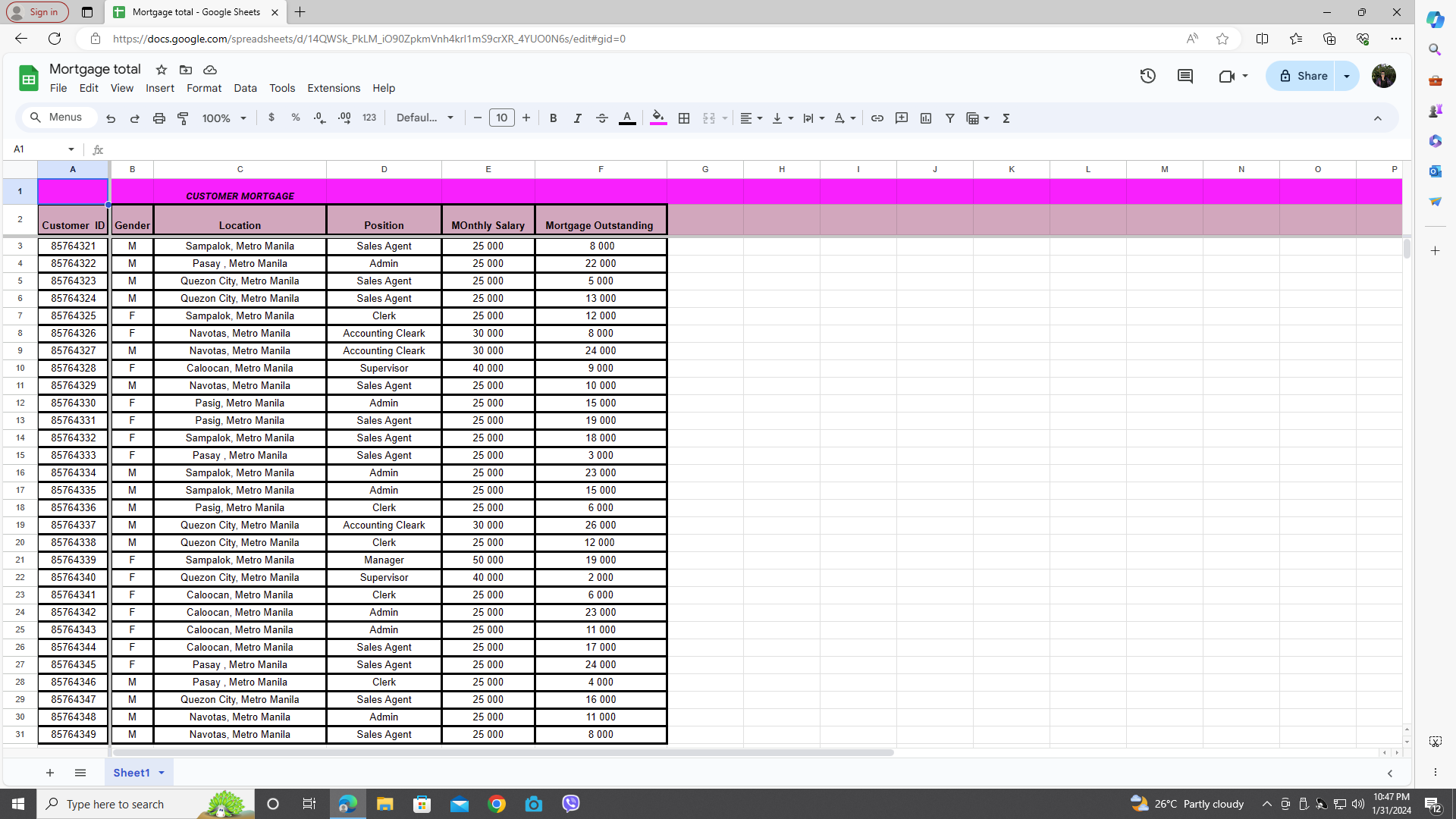The image size is (1456, 819).
Task: Toggle strikethrough formatting
Action: [x=602, y=118]
